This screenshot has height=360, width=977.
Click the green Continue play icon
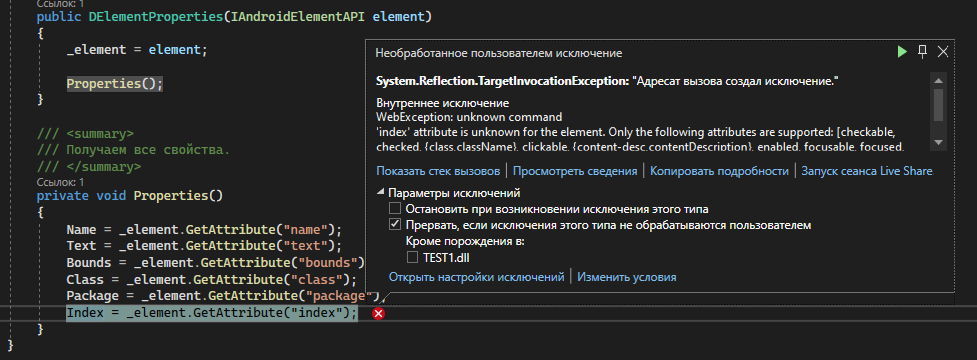[x=902, y=52]
